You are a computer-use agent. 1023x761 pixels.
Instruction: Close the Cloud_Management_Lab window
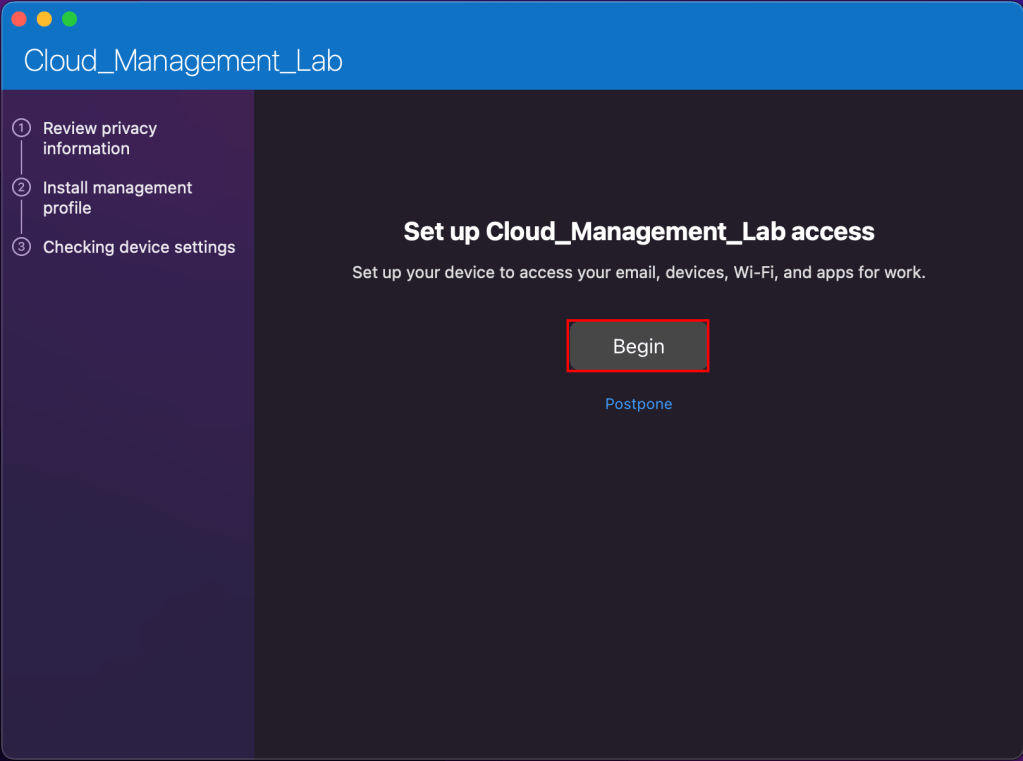tap(19, 18)
